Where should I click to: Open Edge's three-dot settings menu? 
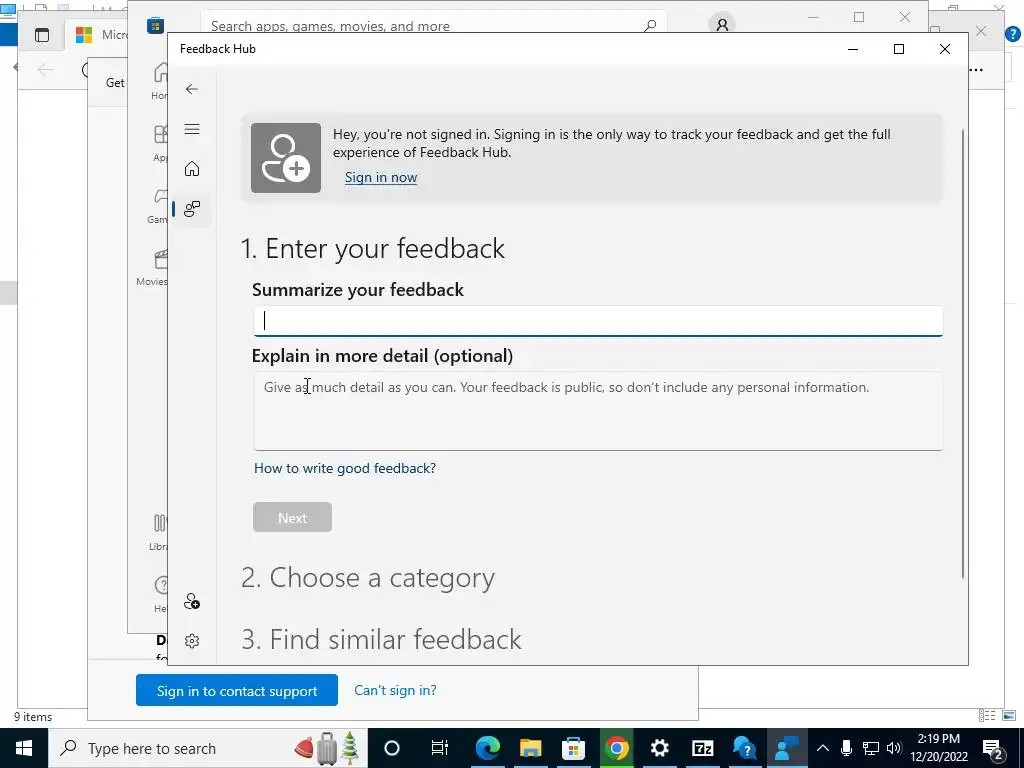976,69
